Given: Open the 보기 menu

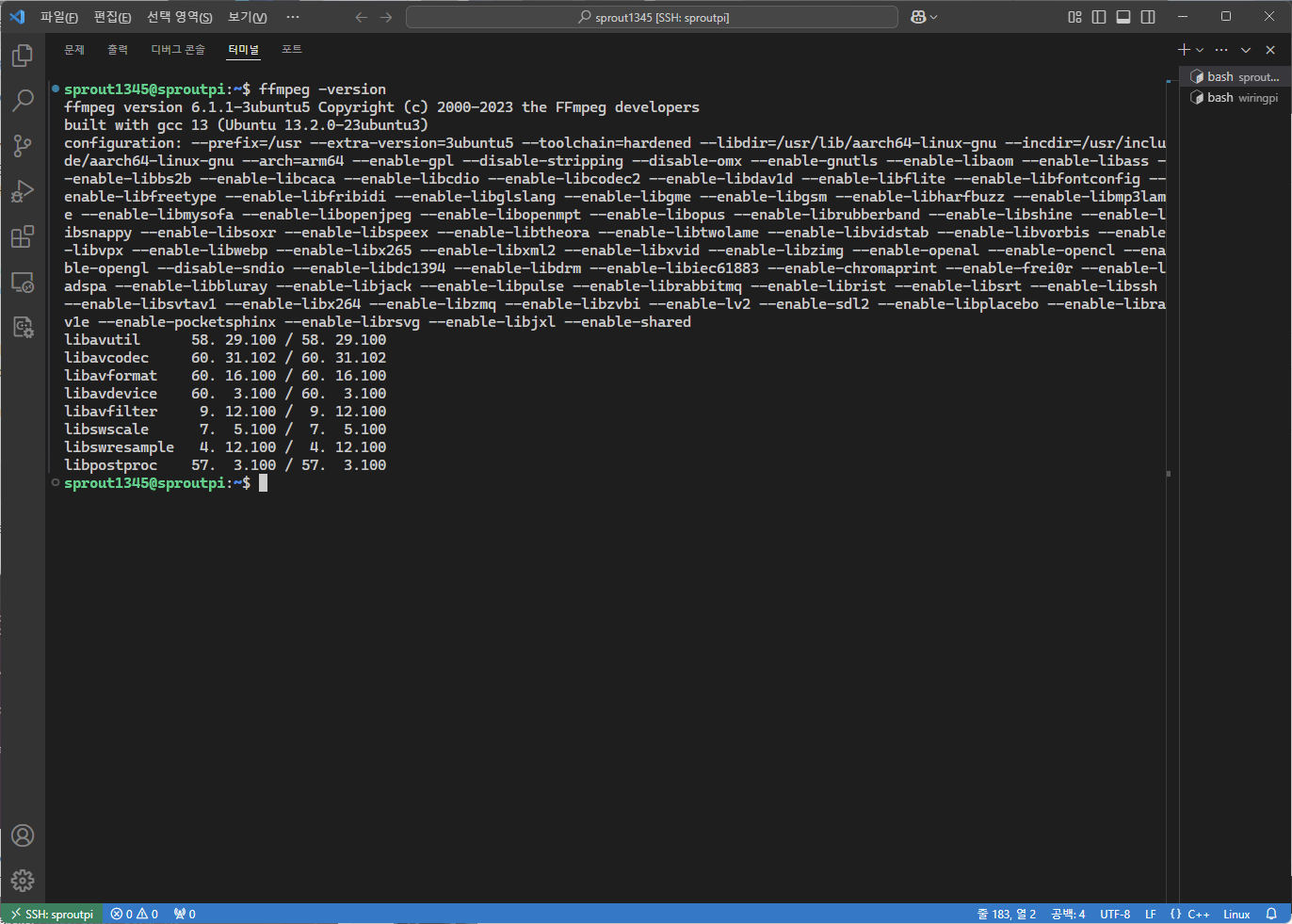Looking at the screenshot, I should click(x=248, y=17).
